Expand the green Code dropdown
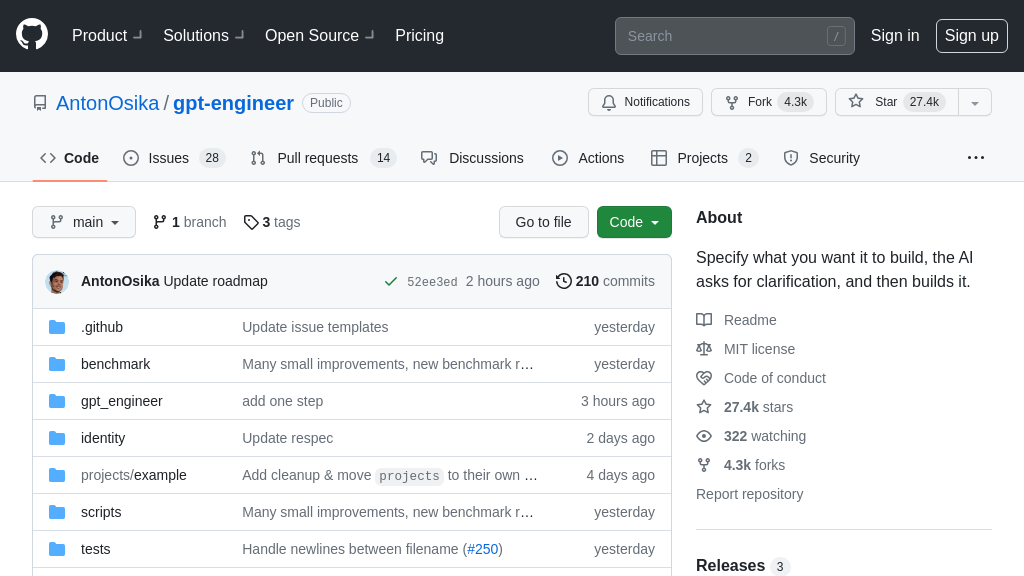 tap(634, 222)
